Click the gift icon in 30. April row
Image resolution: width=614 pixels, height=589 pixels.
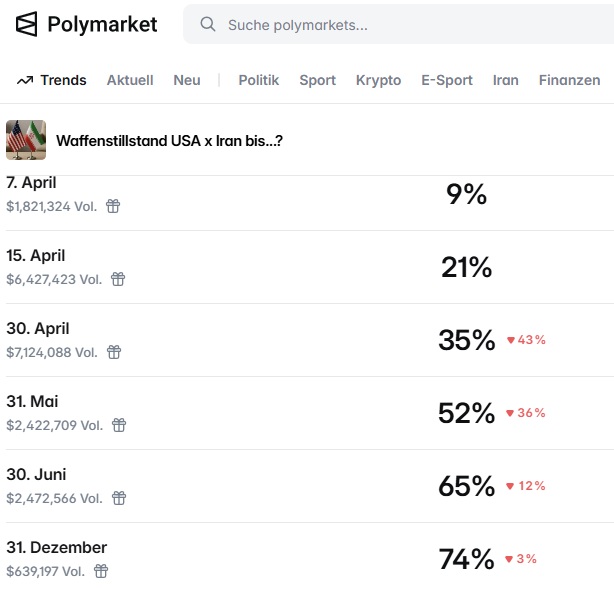pyautogui.click(x=114, y=352)
